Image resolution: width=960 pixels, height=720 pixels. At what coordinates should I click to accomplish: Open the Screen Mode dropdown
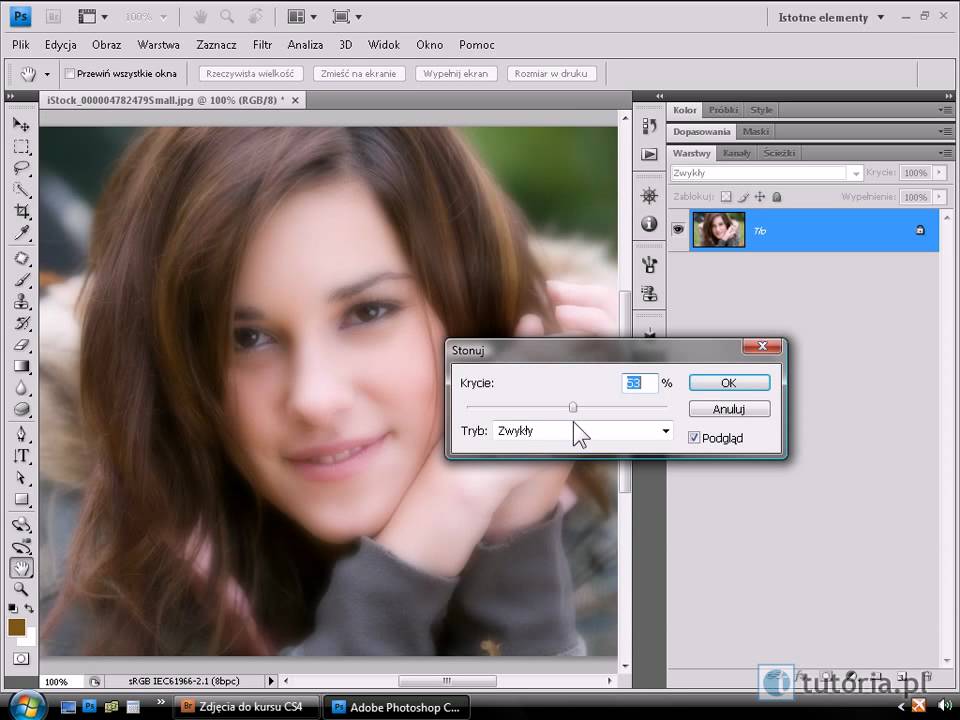pyautogui.click(x=347, y=17)
